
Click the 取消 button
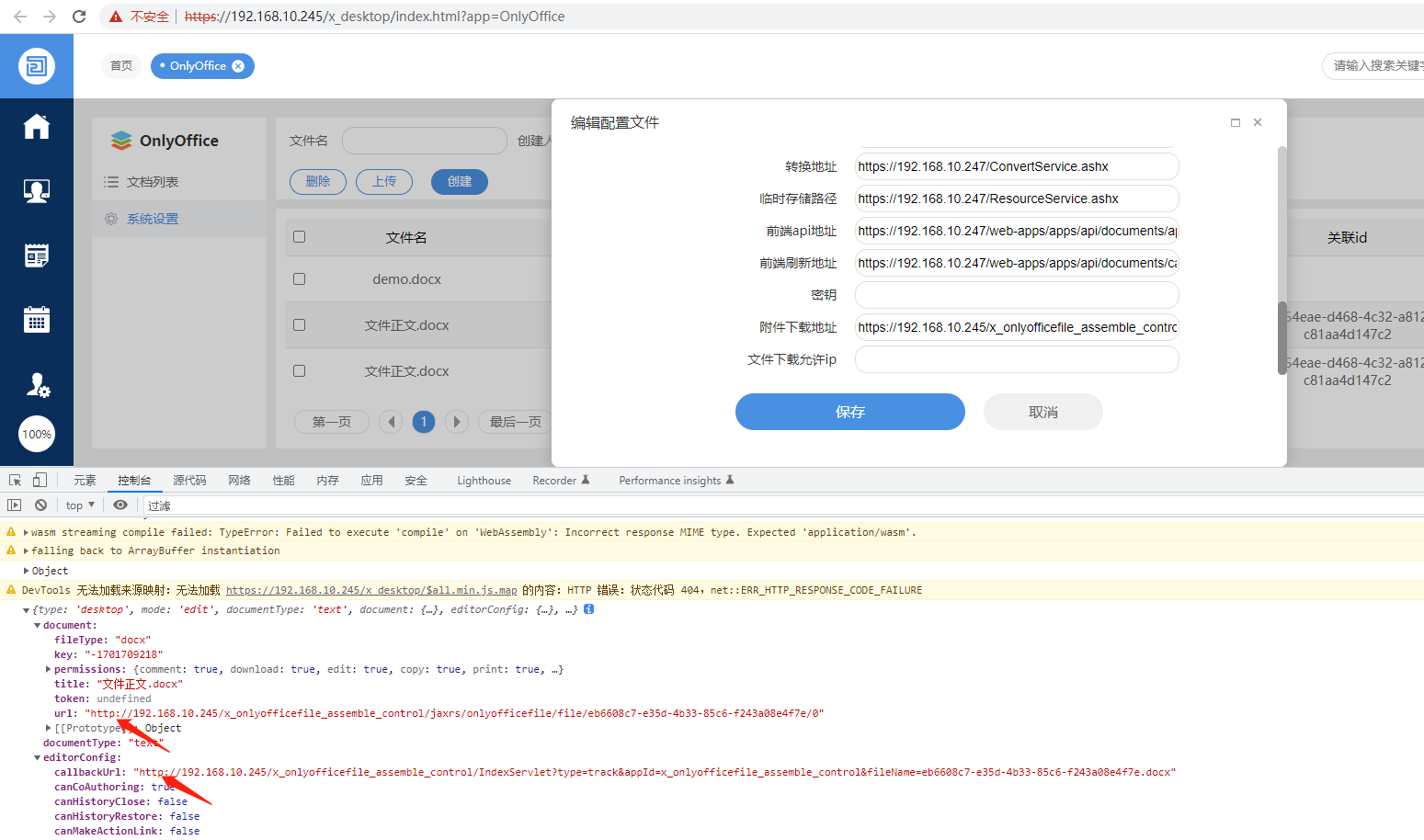[1043, 412]
